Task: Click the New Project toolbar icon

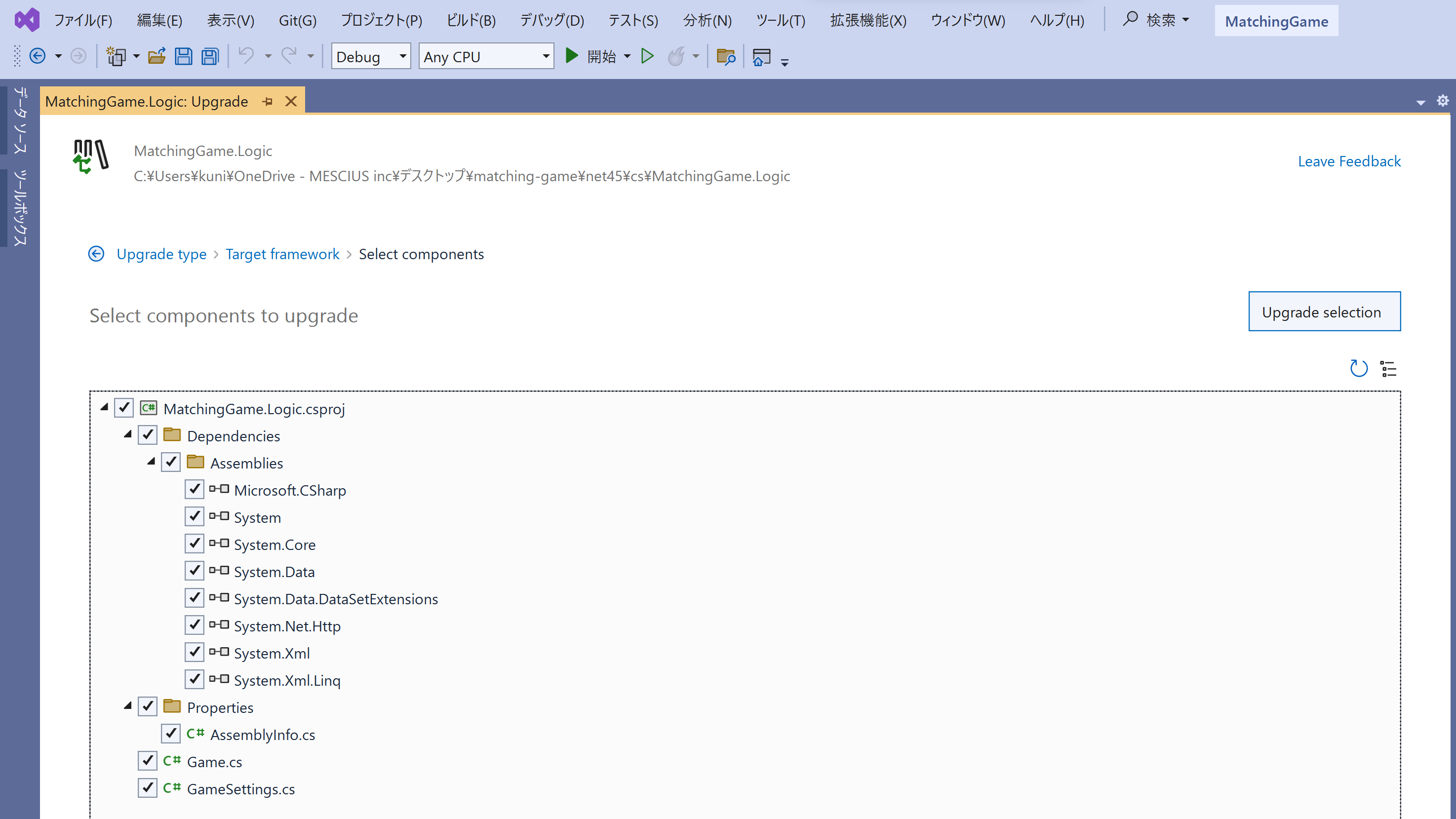Action: tap(117, 56)
